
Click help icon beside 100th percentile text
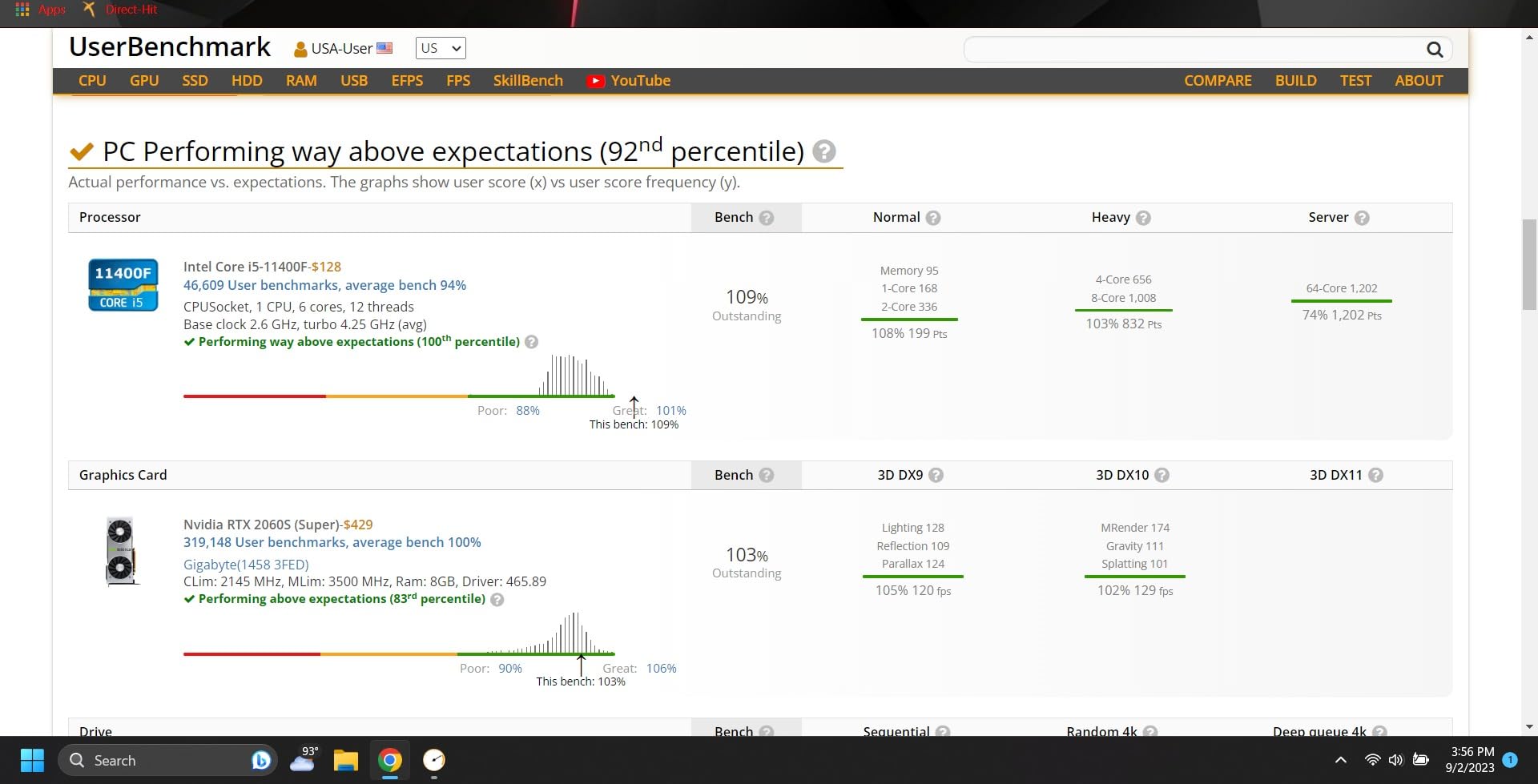tap(531, 342)
